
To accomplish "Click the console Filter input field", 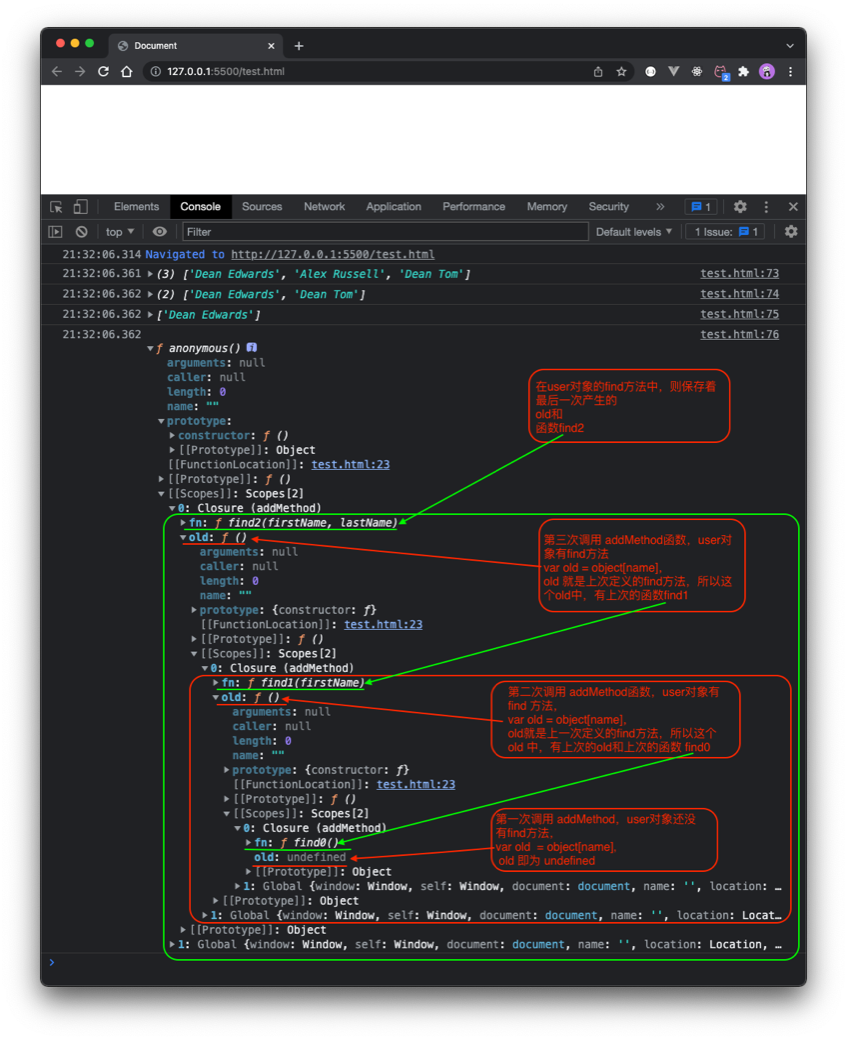I will pos(385,231).
